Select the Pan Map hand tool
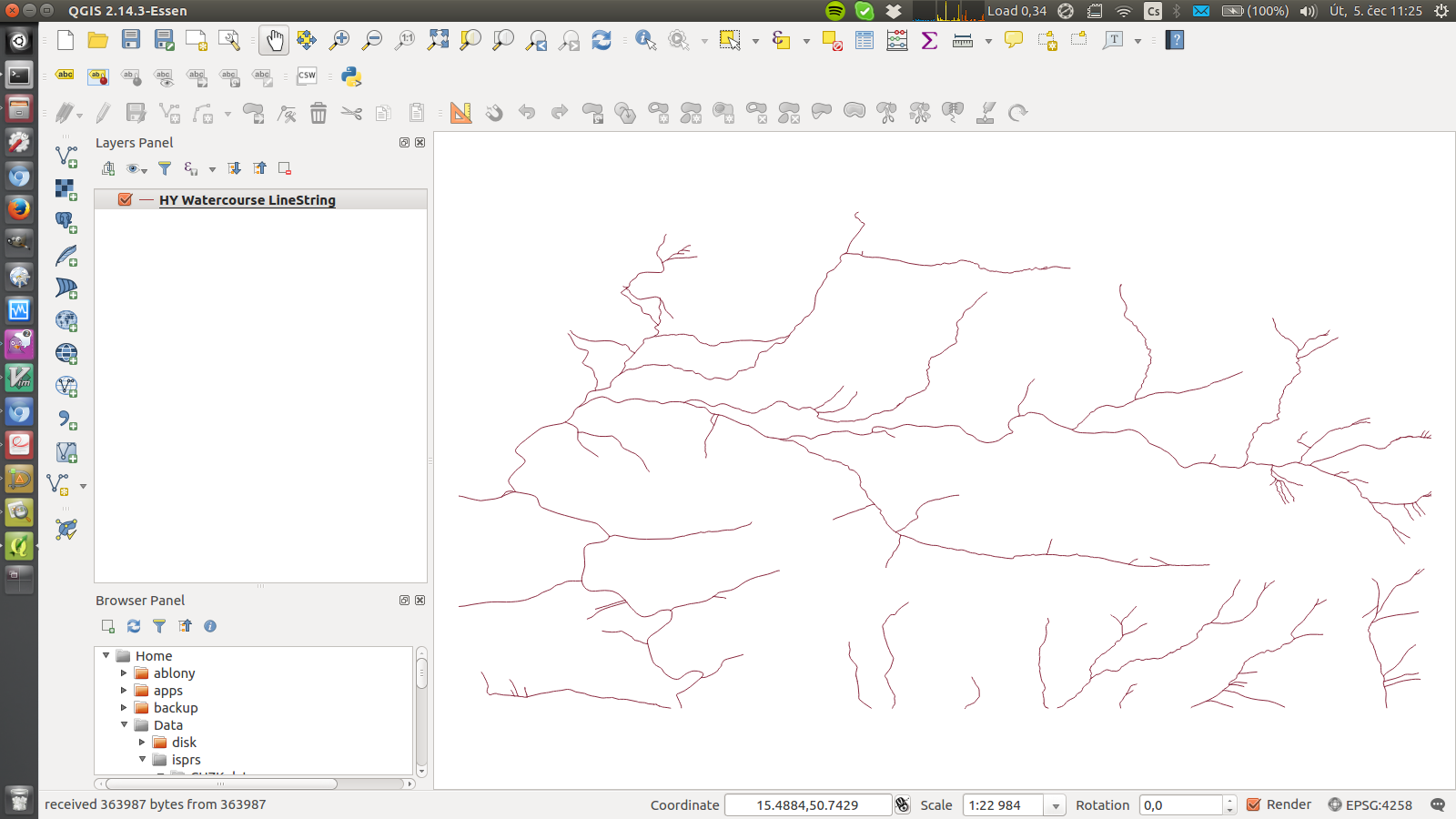This screenshot has height=819, width=1456. (274, 40)
